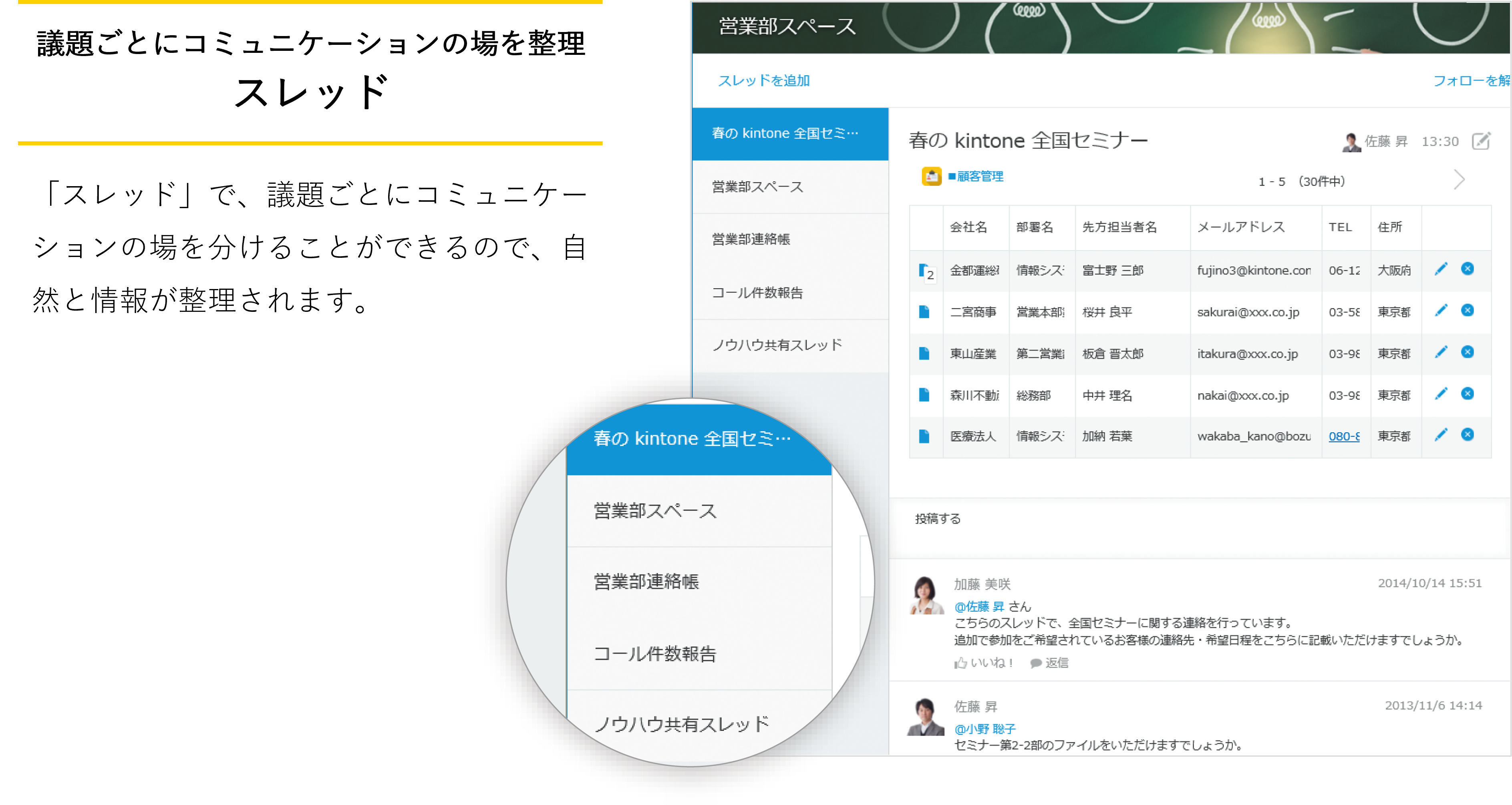
Task: Open record document icon for 森川不動 row
Action: pos(924,395)
